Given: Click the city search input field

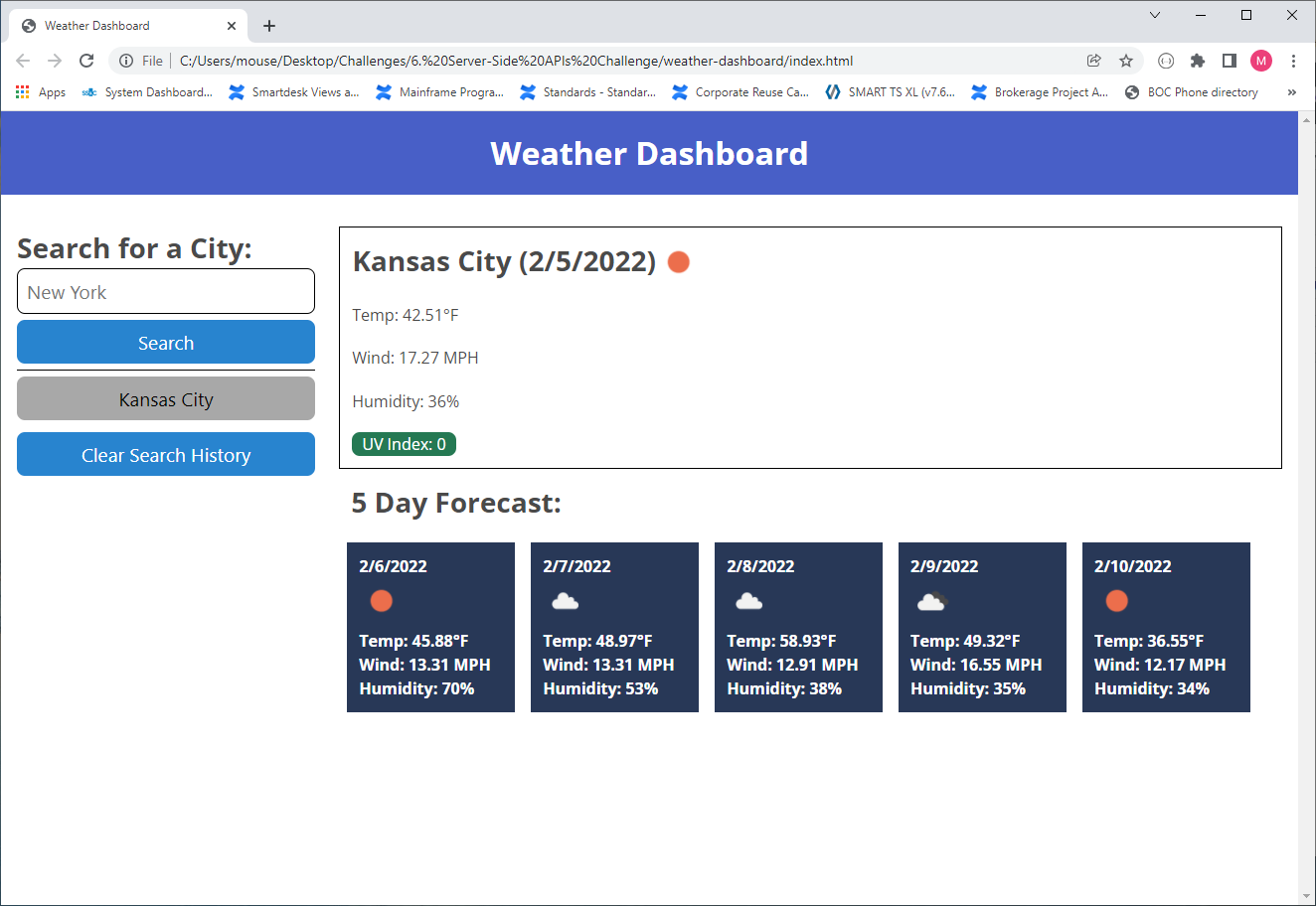Looking at the screenshot, I should (165, 291).
